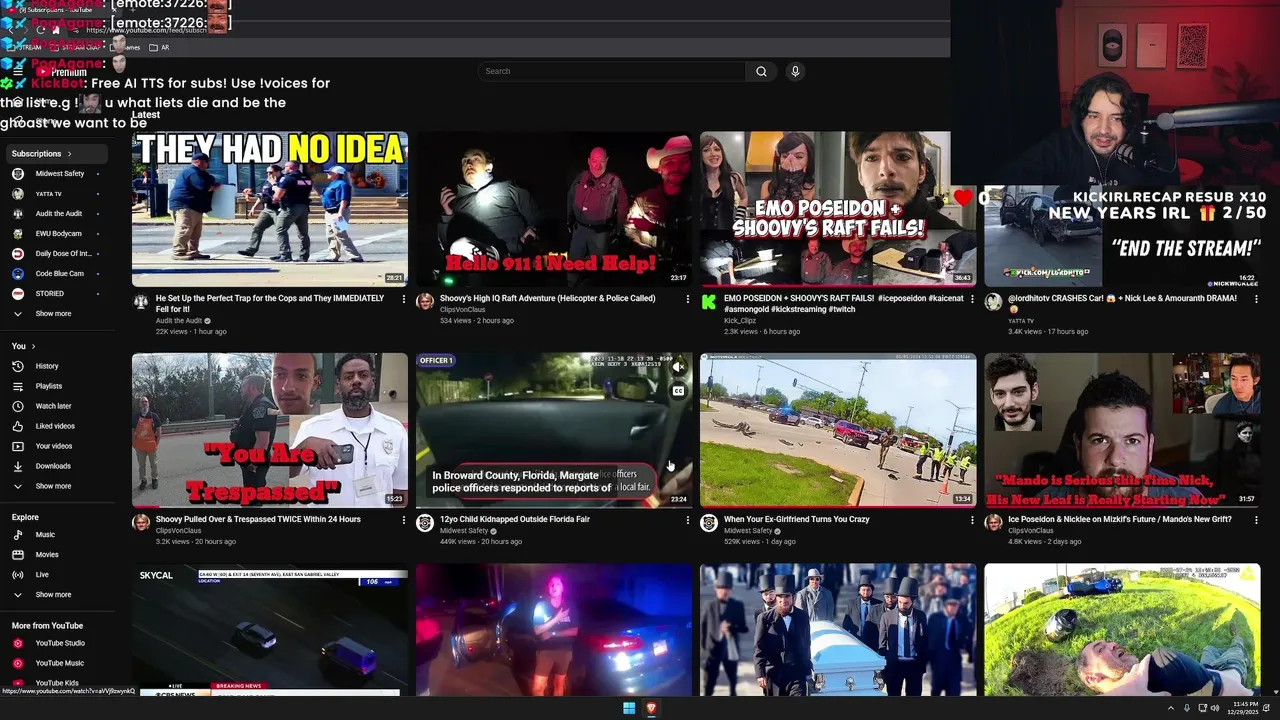Viewport: 1280px width, 720px height.
Task: Click channel avatar beside 12yo Child Kidnapped title
Action: click(425, 523)
